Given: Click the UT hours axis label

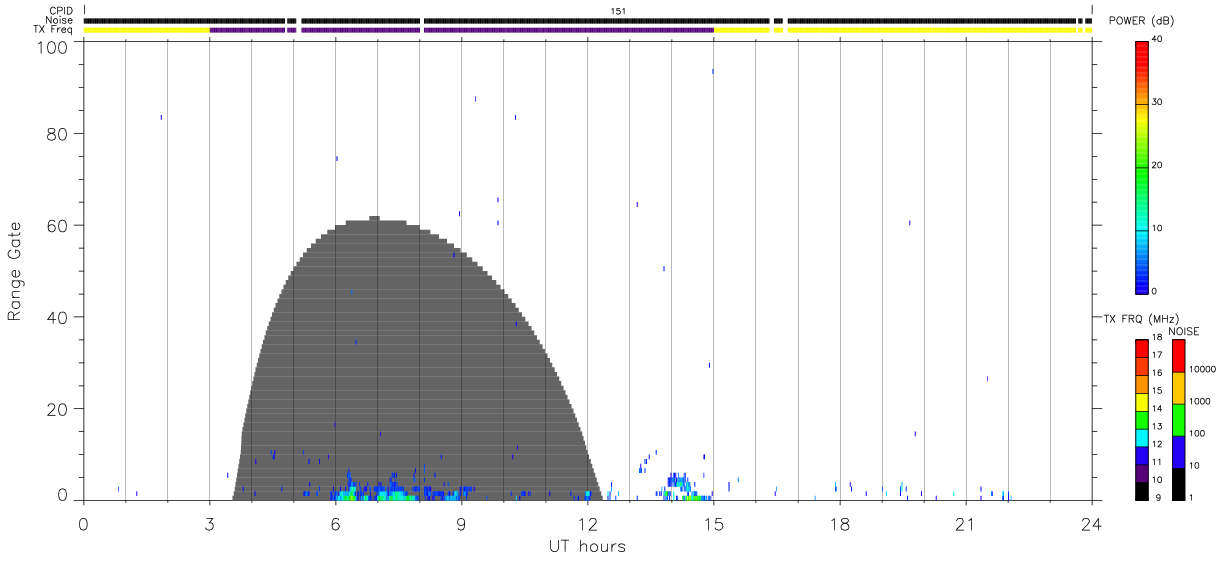Looking at the screenshot, I should [587, 546].
